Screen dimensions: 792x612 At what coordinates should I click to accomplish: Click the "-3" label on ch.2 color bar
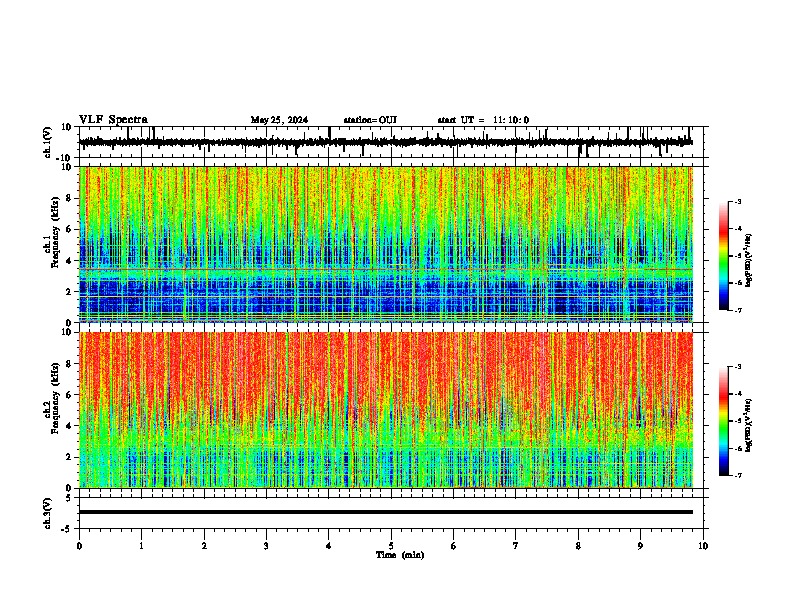click(x=738, y=367)
